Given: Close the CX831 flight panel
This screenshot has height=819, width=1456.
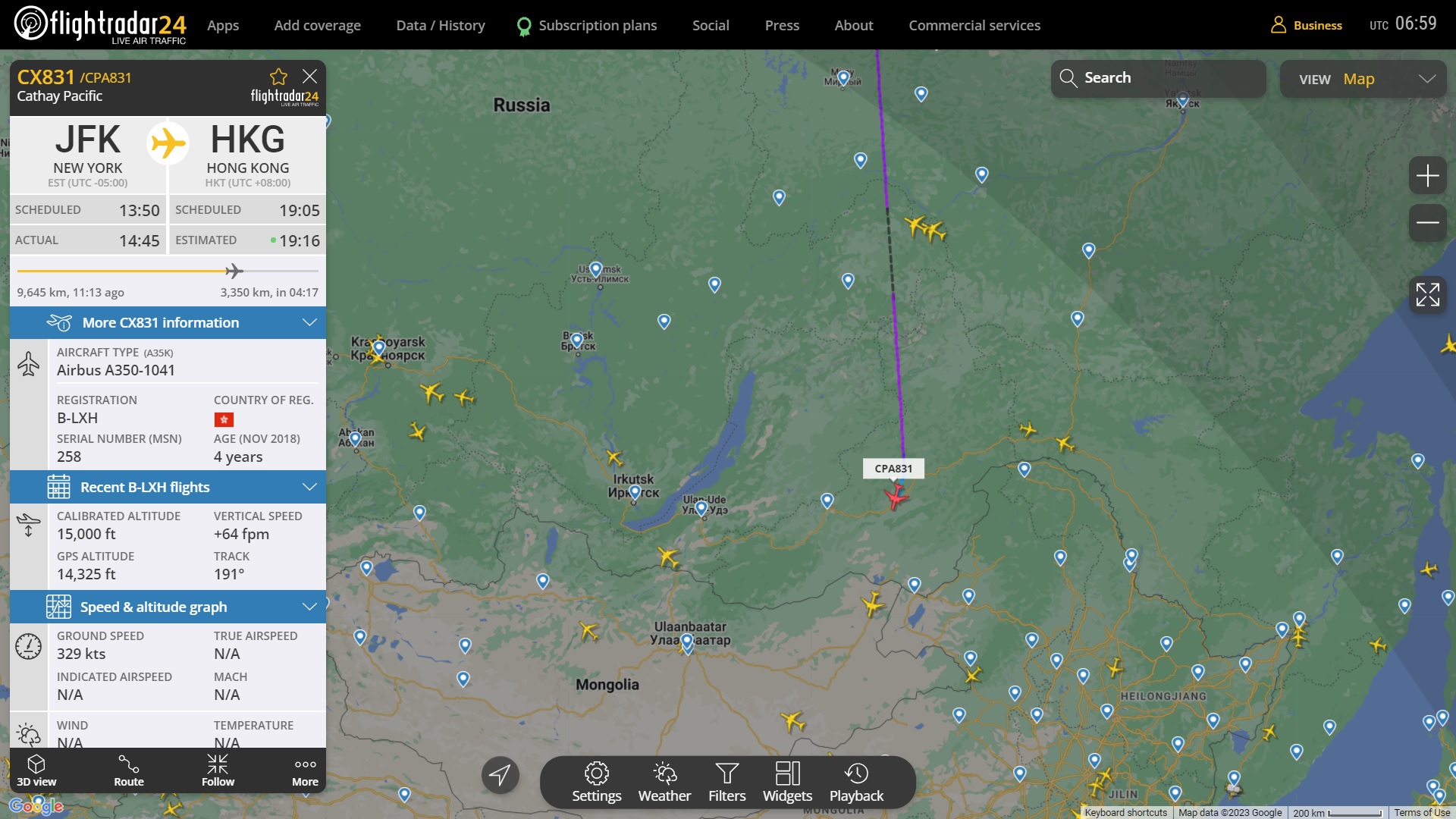Looking at the screenshot, I should click(x=309, y=77).
